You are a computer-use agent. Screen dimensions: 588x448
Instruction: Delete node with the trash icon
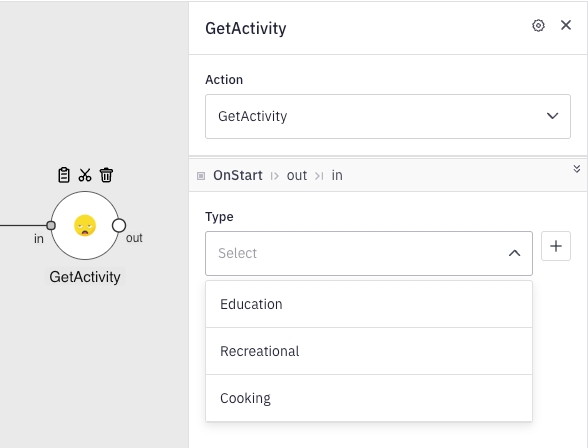(x=106, y=175)
